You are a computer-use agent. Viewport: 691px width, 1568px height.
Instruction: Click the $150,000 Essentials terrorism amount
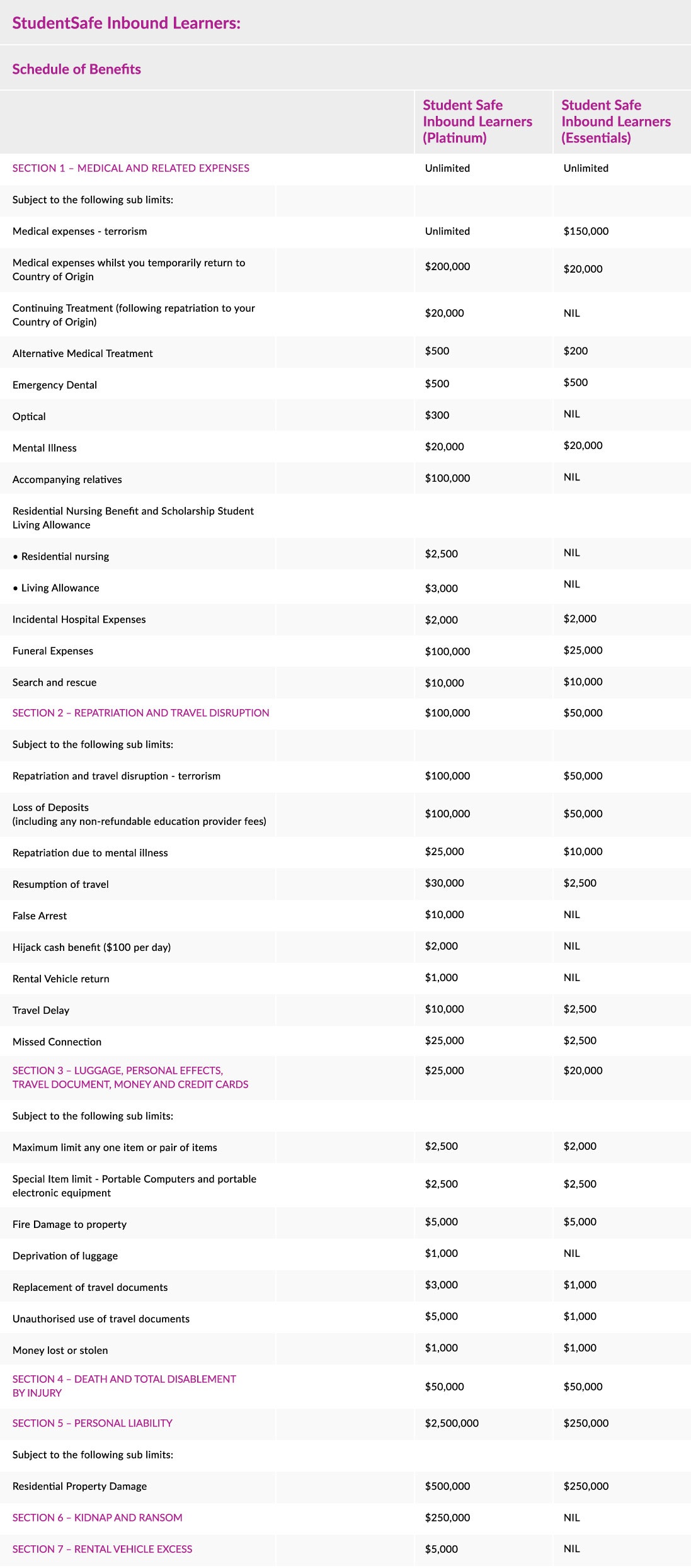[x=586, y=231]
